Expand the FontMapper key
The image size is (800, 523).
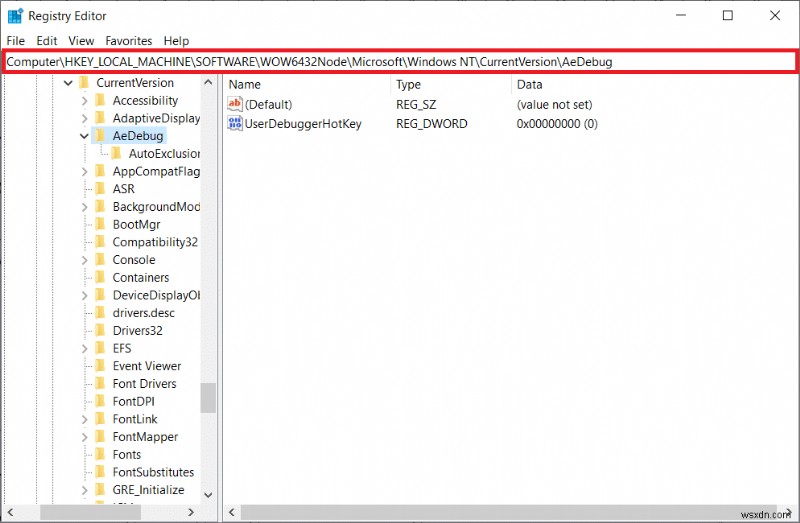(84, 437)
